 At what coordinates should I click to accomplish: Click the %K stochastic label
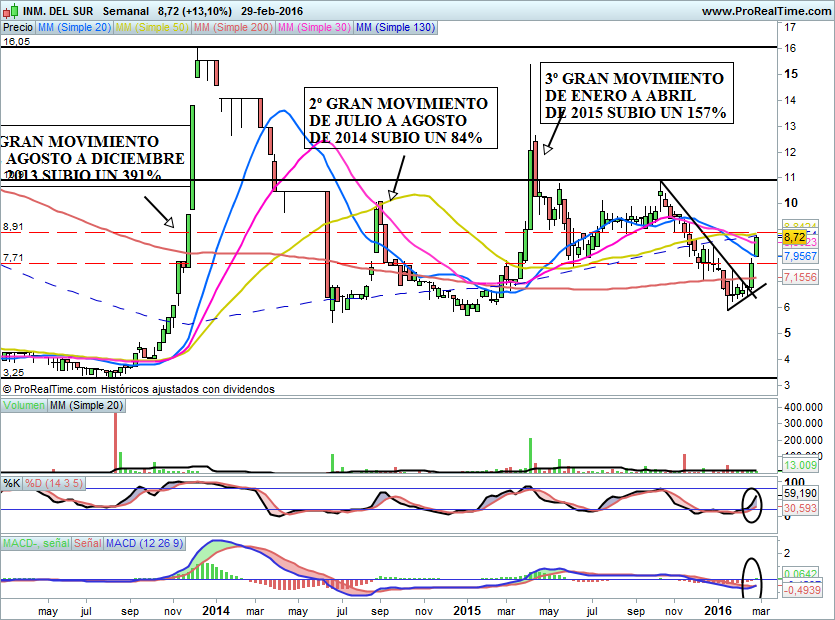(x=12, y=483)
